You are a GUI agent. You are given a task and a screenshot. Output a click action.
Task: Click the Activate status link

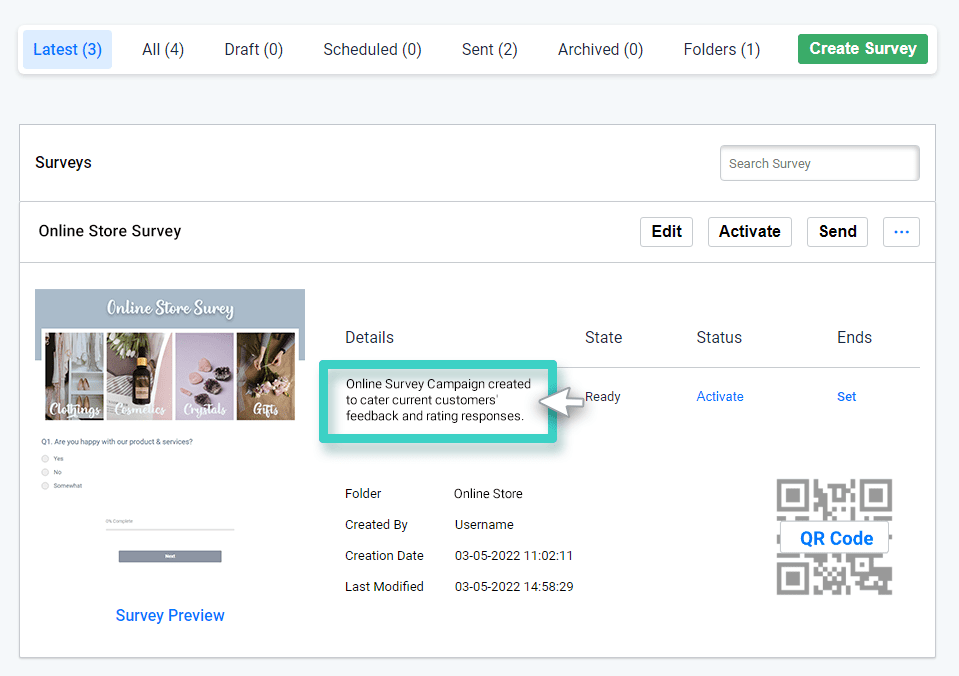click(719, 396)
